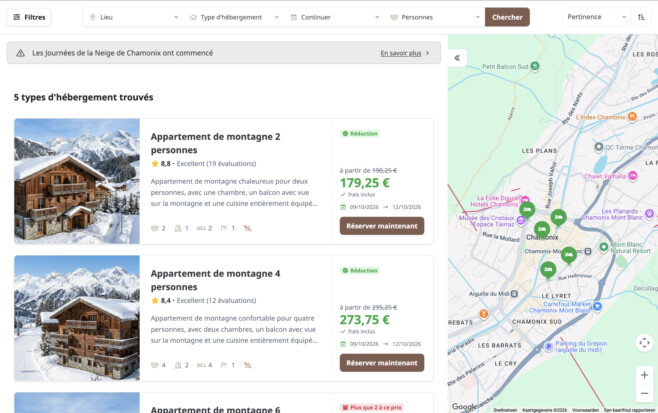Click the no-pets icon on 2 personnes card
Screen dimensions: 658x413
[x=248, y=228]
